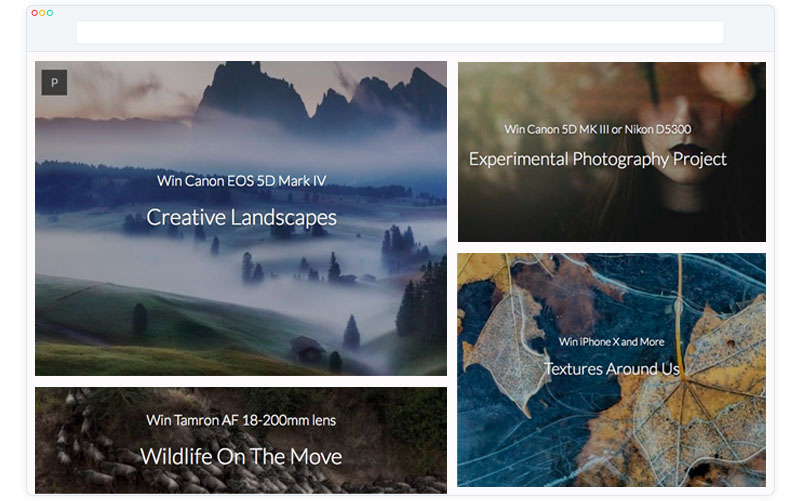Screen dimensions: 800x501
Task: Click the red close window dot
Action: tap(35, 13)
